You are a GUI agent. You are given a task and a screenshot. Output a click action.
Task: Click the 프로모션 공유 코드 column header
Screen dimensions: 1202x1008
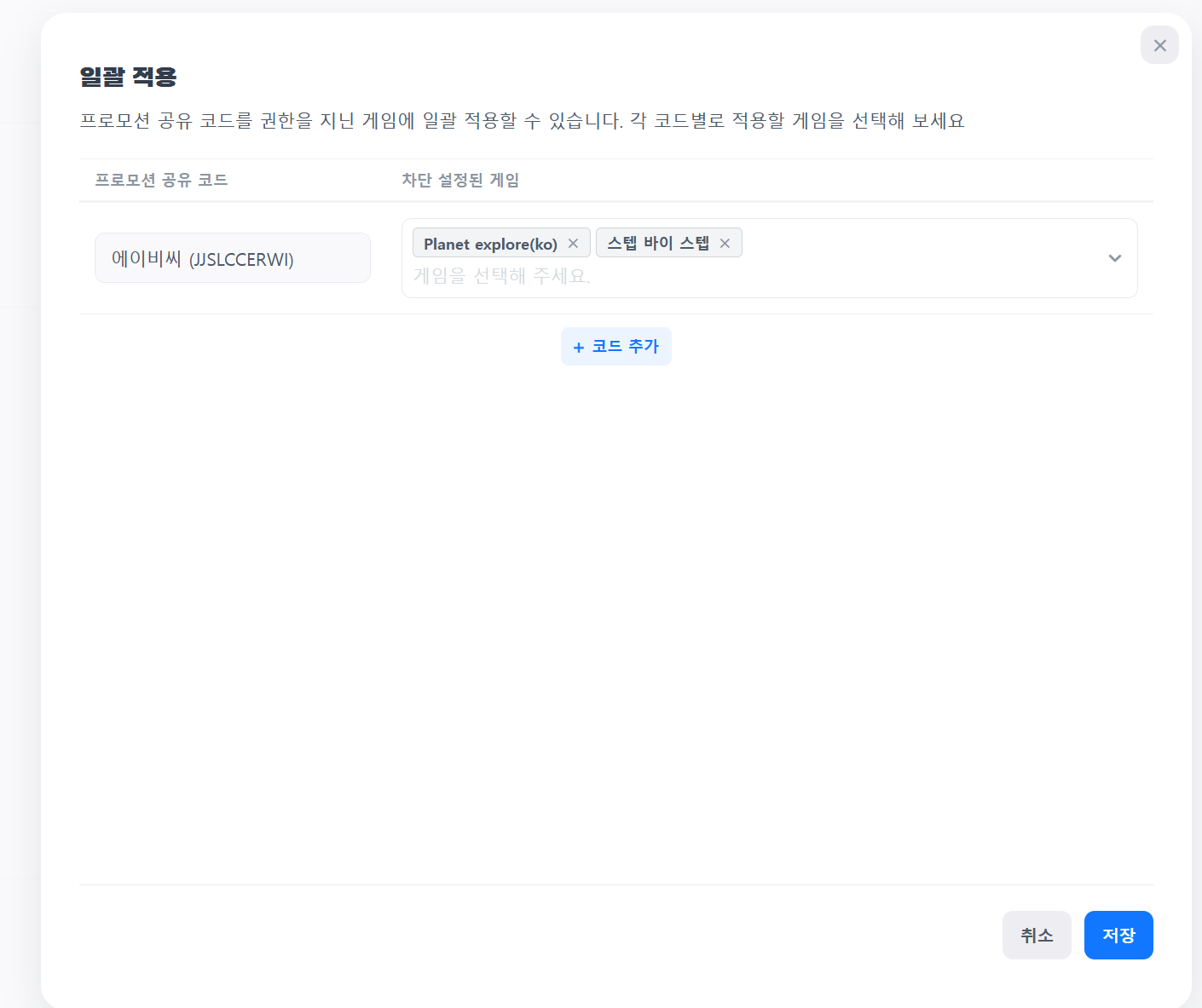[161, 180]
